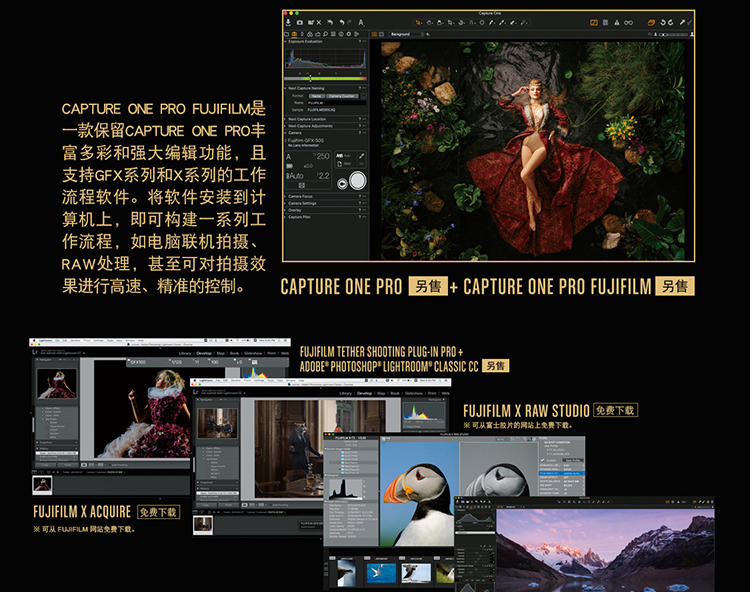
Task: Open the Library module in red-dress Lightroom window
Action: [185, 353]
